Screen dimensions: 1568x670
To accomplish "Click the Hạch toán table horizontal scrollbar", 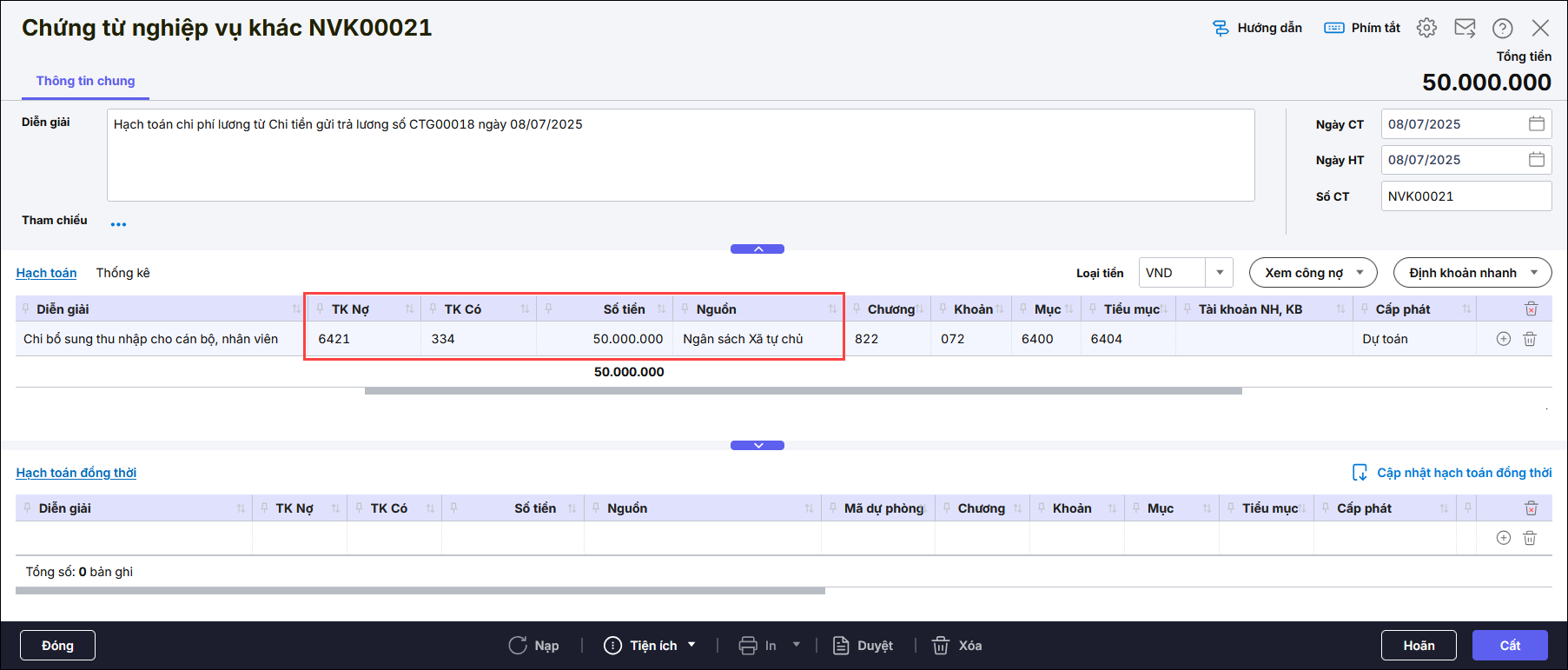I will click(x=803, y=391).
